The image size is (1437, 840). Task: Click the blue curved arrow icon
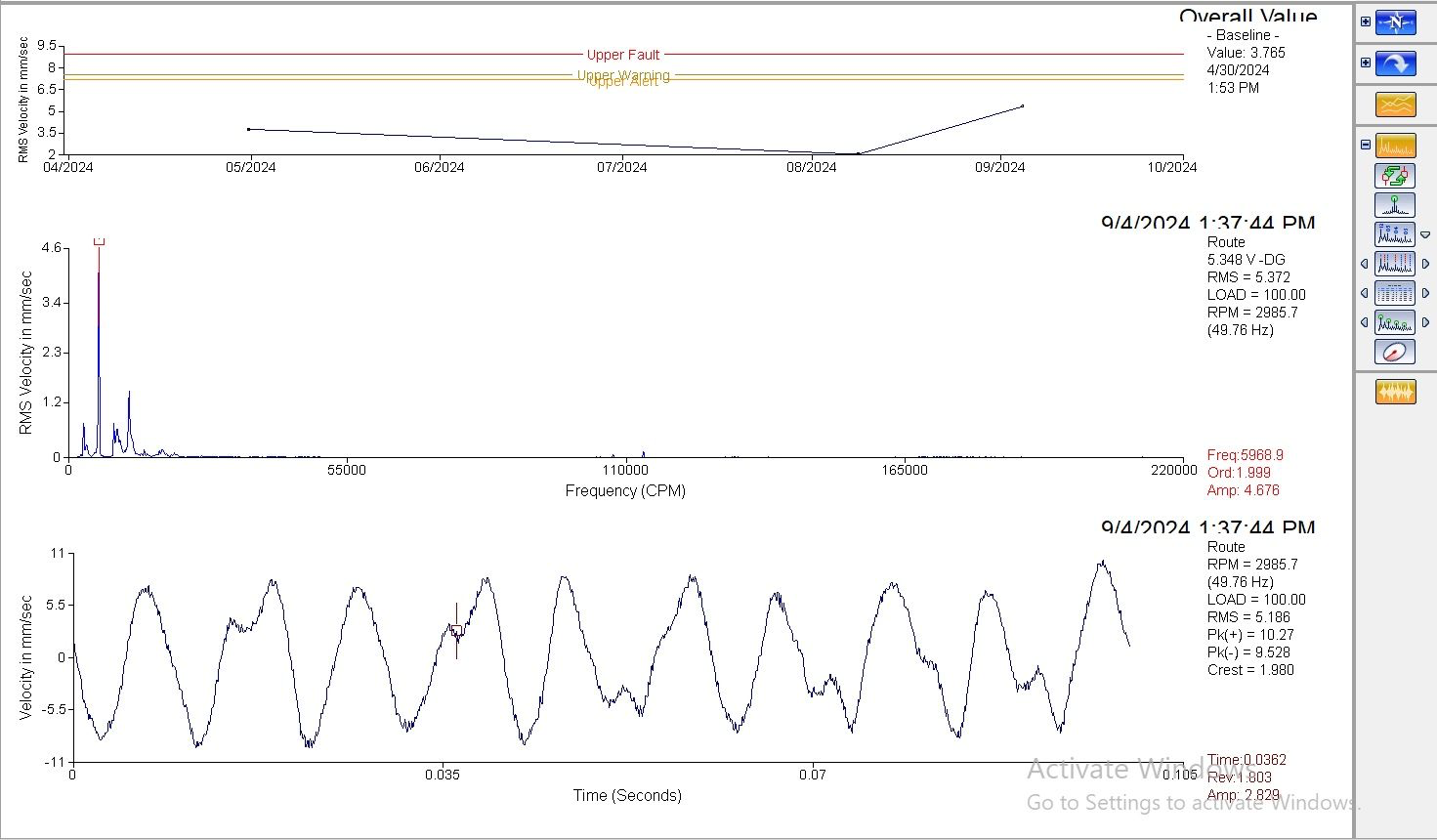(1395, 63)
